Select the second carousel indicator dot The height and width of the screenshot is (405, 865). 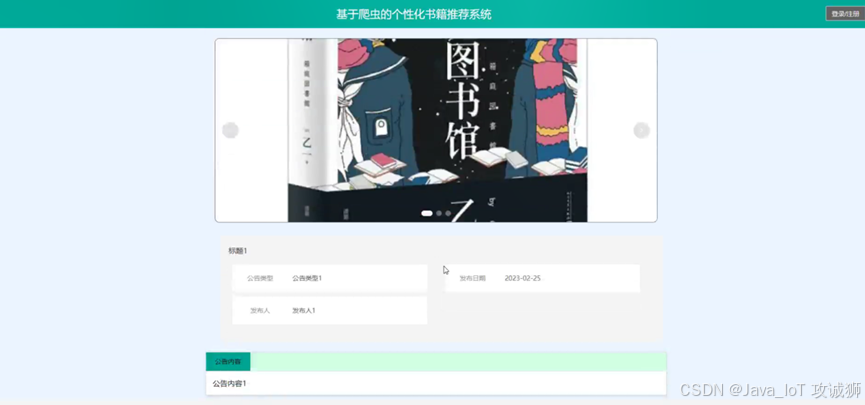(439, 213)
